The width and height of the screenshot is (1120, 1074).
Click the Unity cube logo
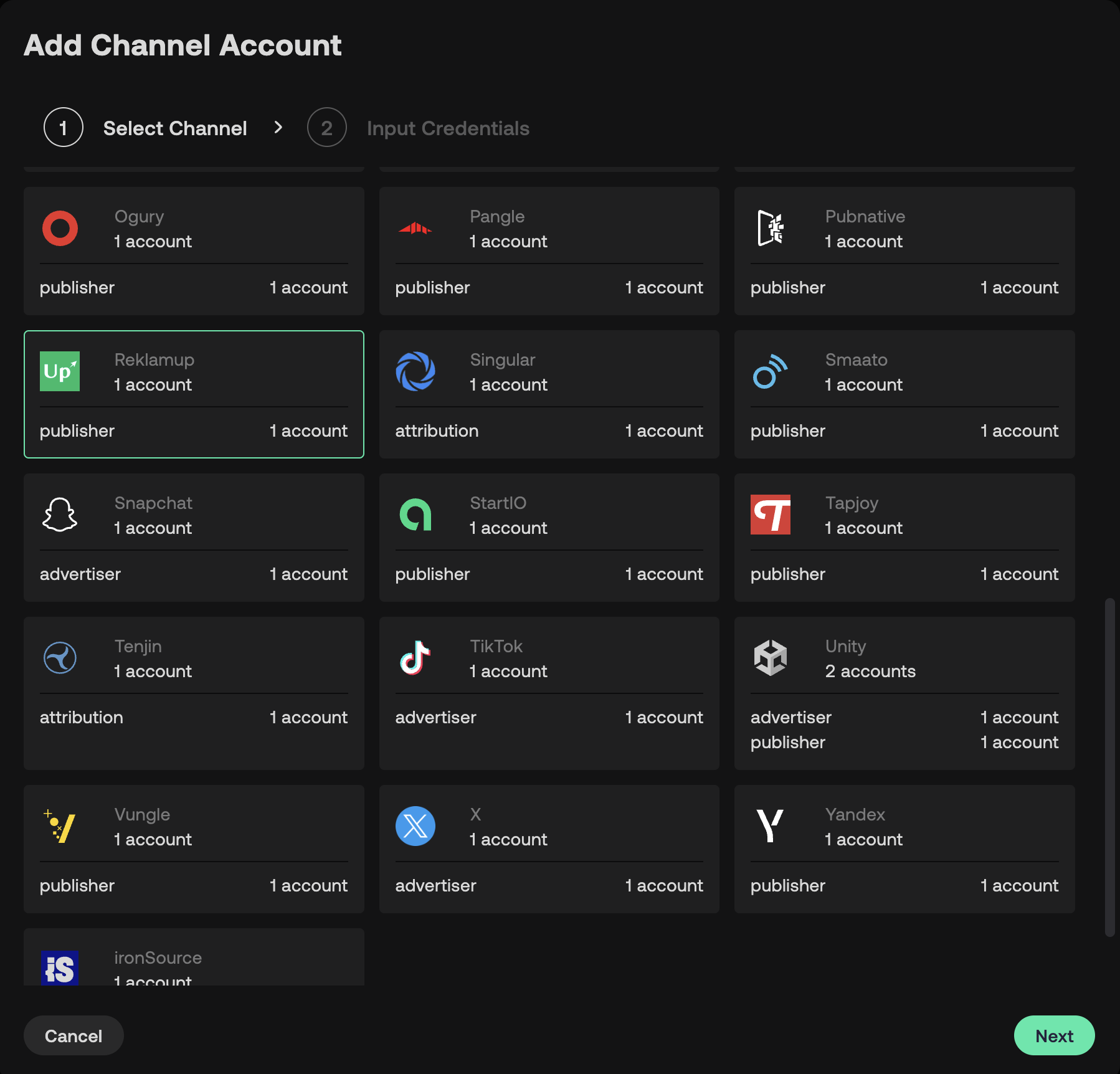pos(771,658)
